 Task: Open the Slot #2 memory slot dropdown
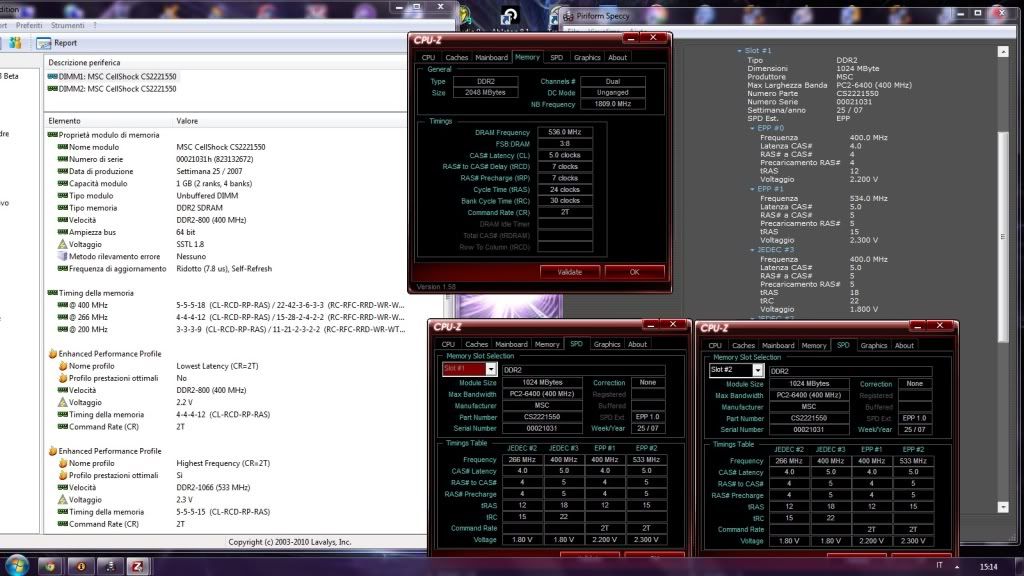(757, 369)
